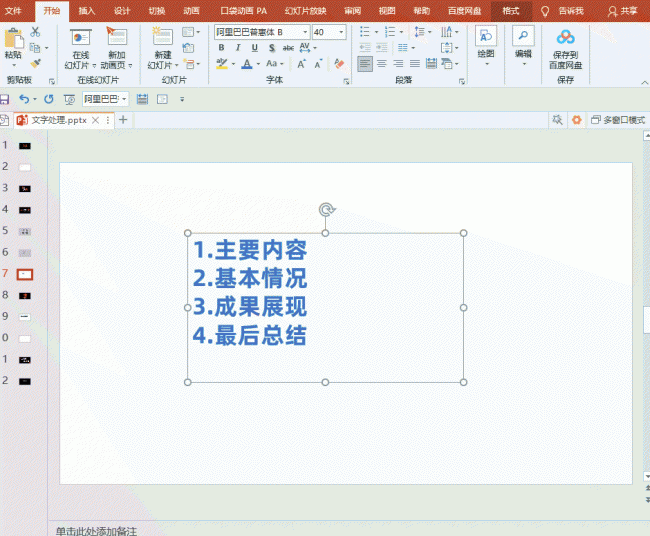Click the slide Reset icon
This screenshot has height=536, width=650.
coord(188,48)
